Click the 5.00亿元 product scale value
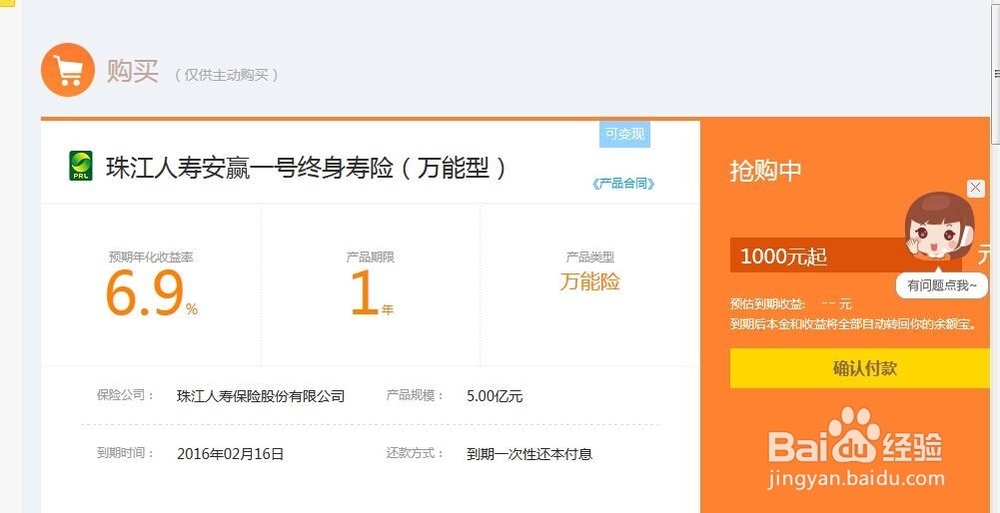This screenshot has height=513, width=1000. pos(494,396)
